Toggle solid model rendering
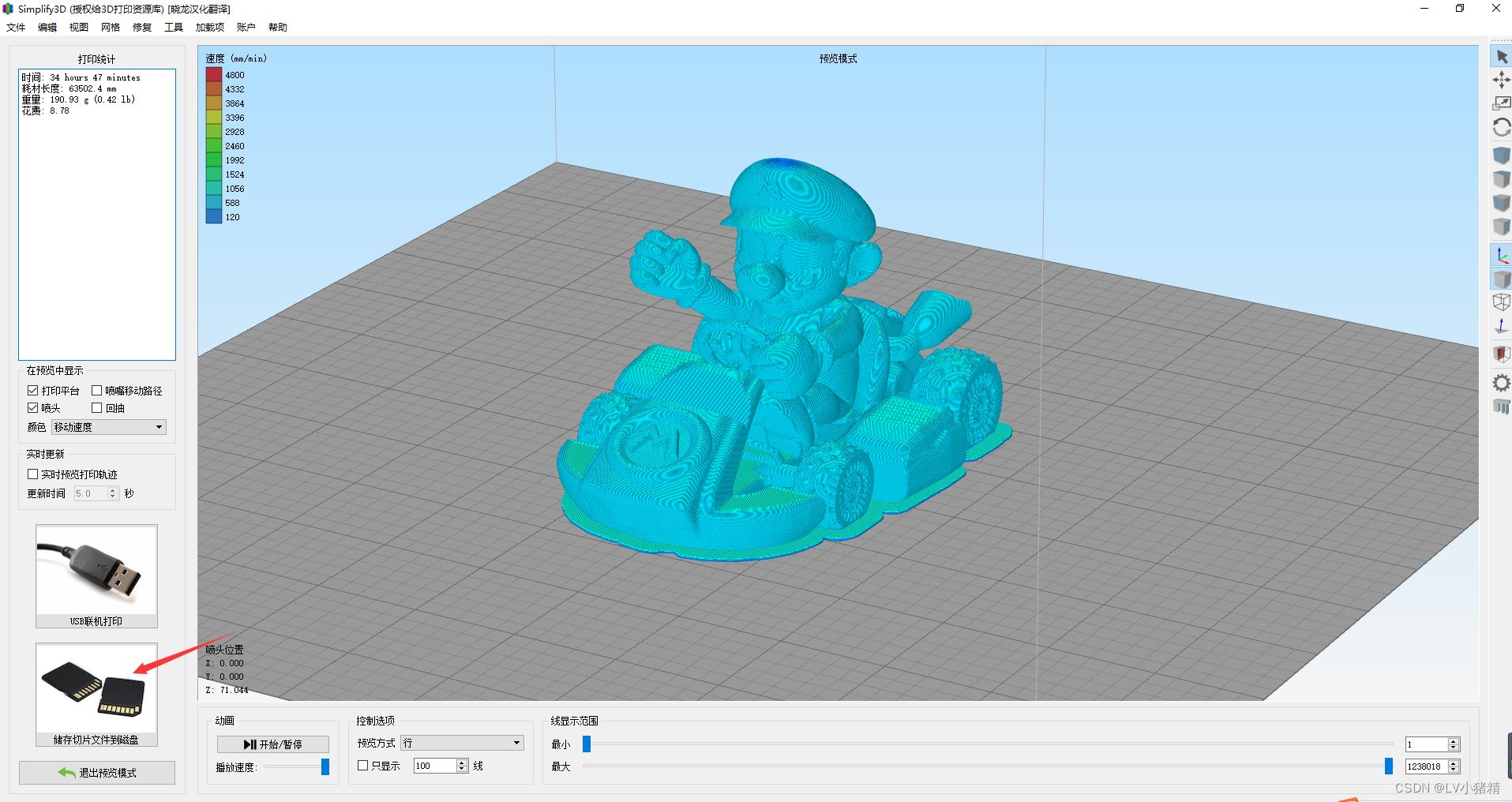This screenshot has width=1512, height=802. (x=1501, y=279)
